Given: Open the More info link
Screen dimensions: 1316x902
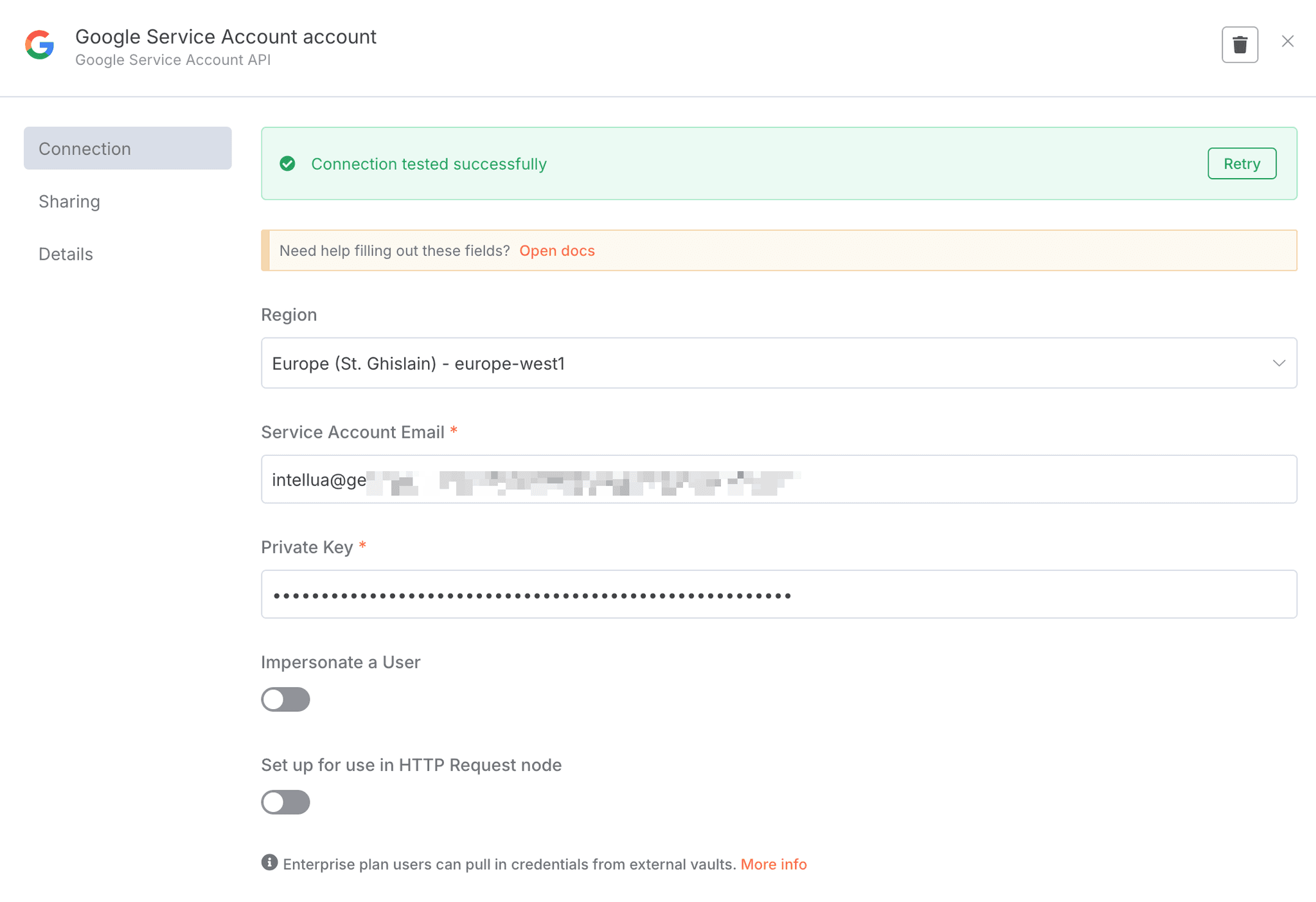Looking at the screenshot, I should pos(773,864).
